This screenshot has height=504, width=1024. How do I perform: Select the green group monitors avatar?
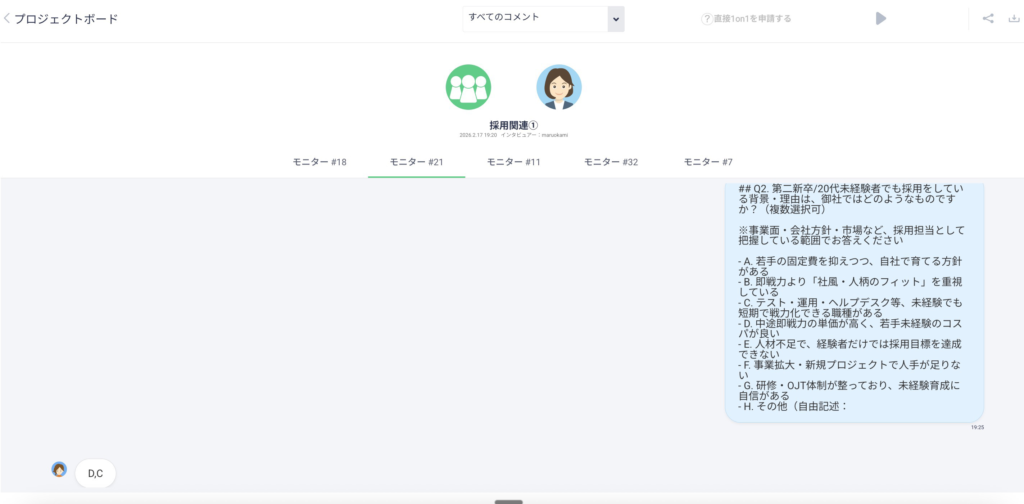coord(468,87)
